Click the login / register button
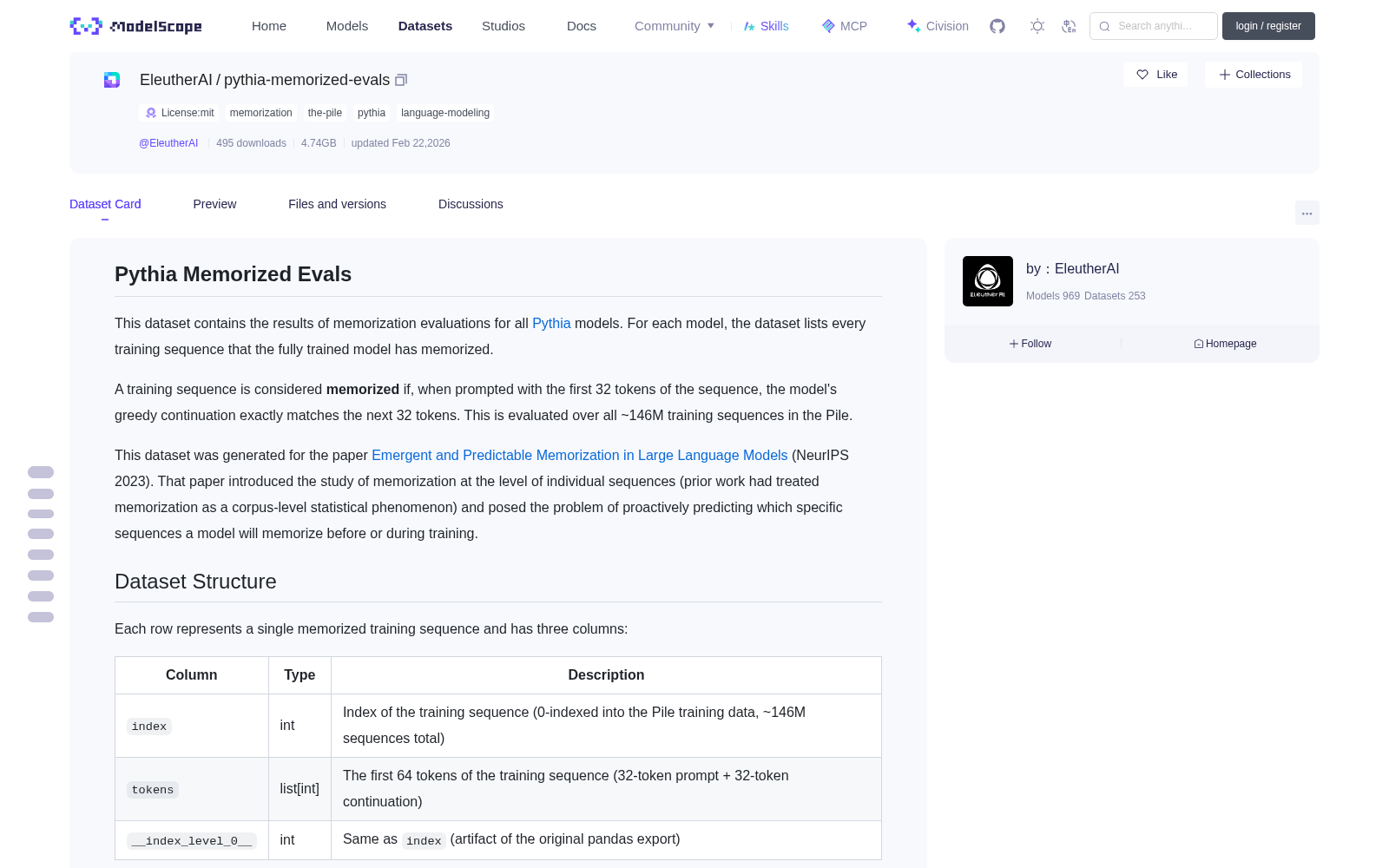This screenshot has height=868, width=1389. point(1268,26)
